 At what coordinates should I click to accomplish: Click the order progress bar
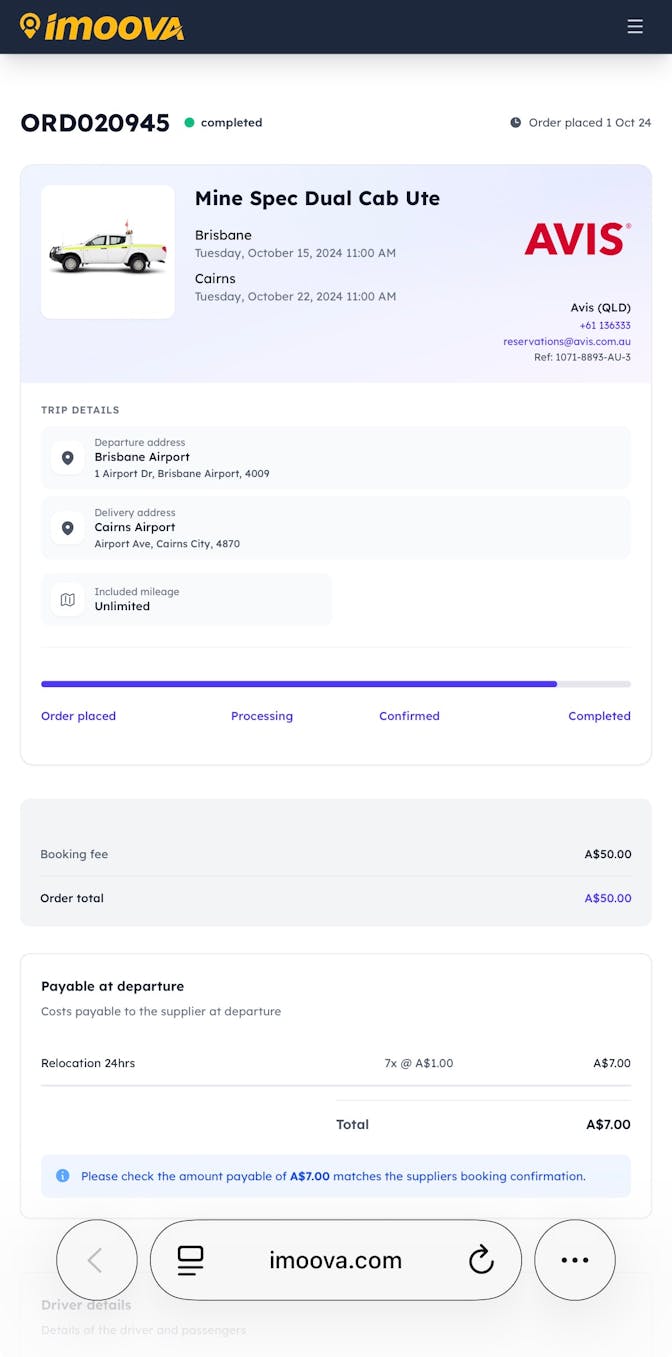tap(336, 684)
